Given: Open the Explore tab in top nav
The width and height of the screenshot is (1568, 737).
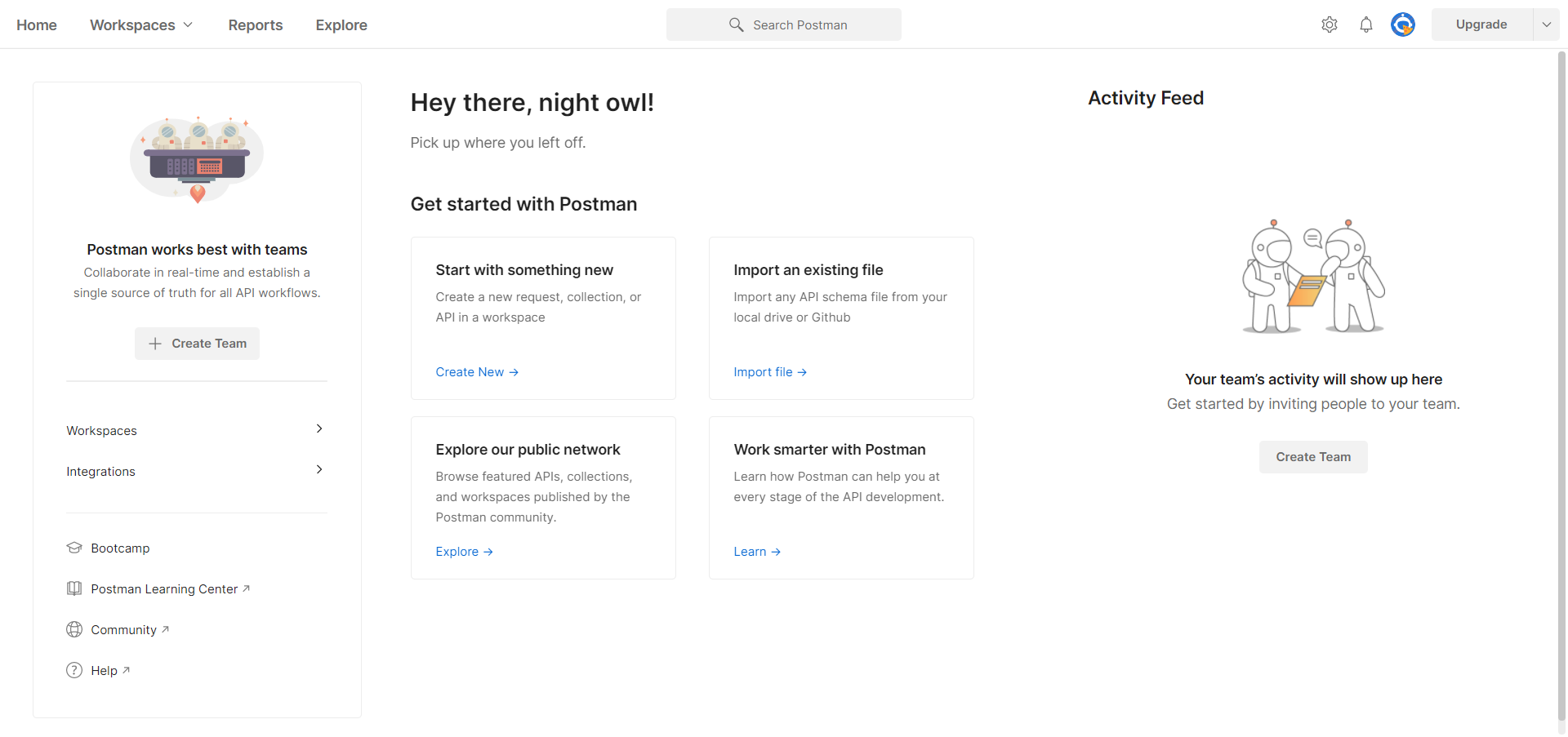Looking at the screenshot, I should (x=341, y=25).
